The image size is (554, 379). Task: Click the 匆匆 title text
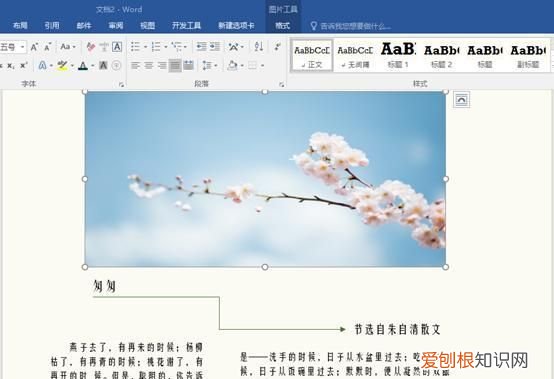(x=104, y=286)
